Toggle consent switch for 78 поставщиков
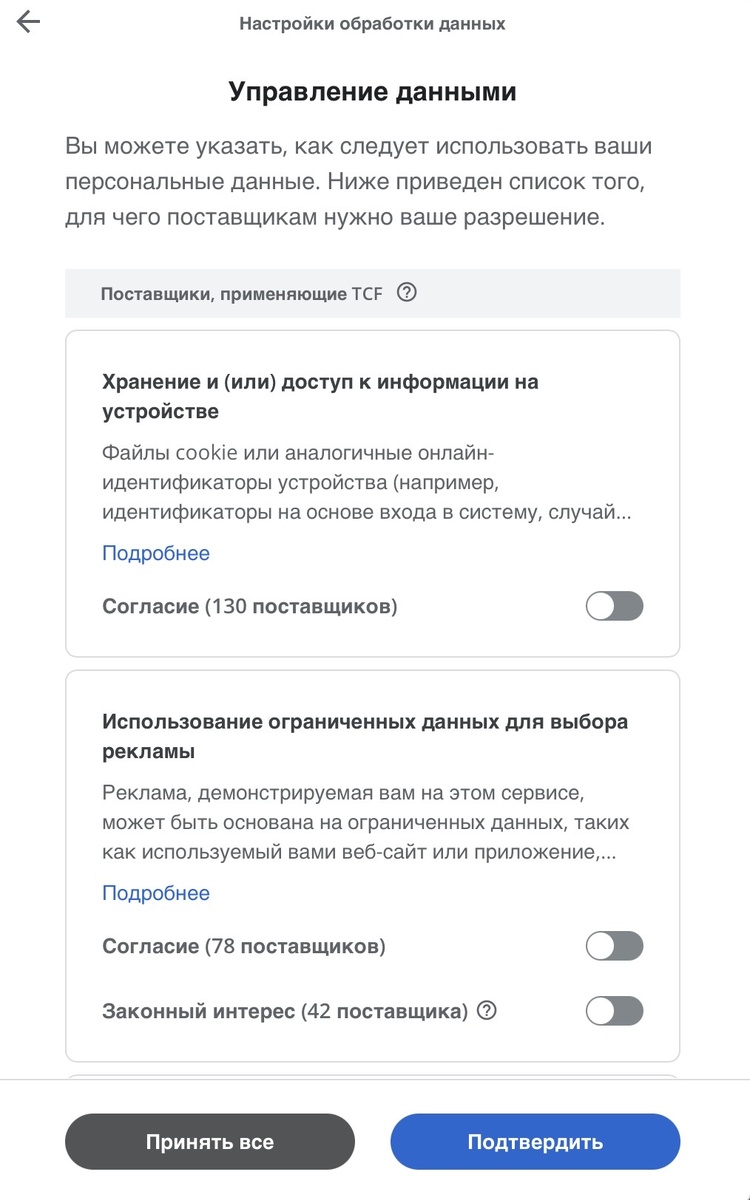The image size is (750, 1200). [614, 946]
